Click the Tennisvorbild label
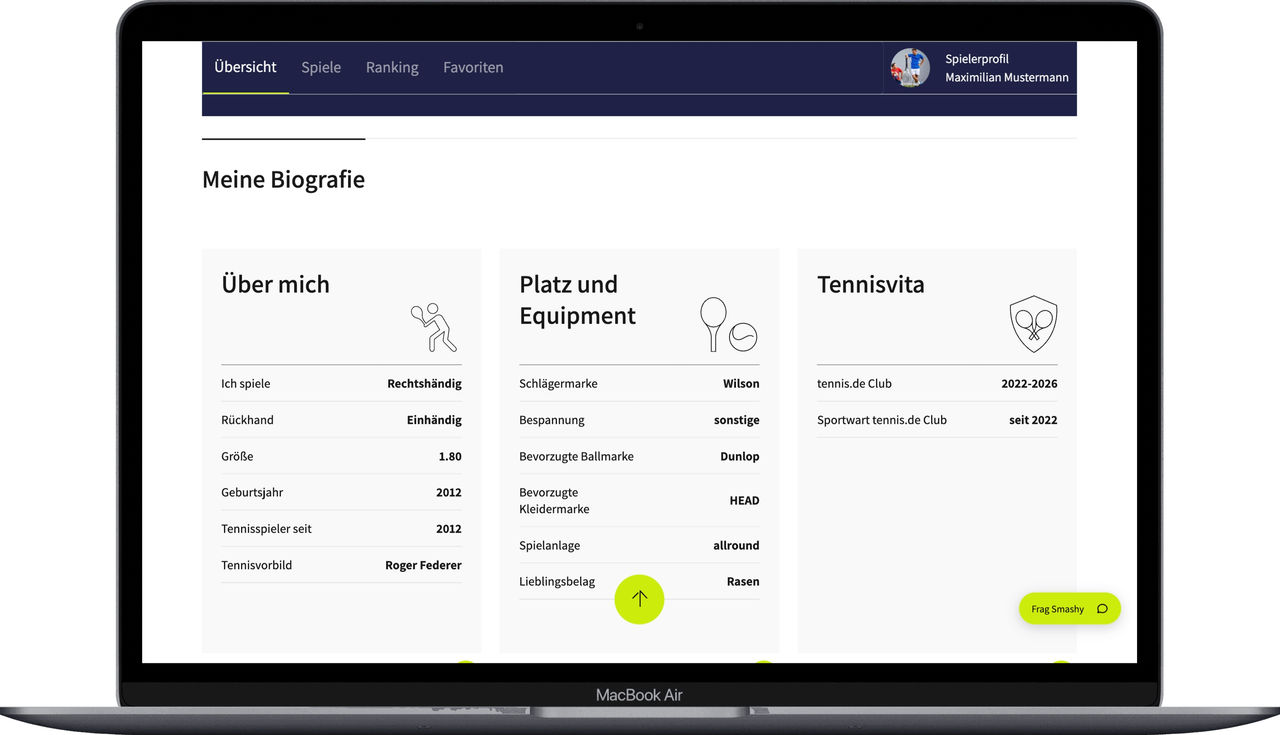This screenshot has width=1280, height=735. [x=256, y=565]
